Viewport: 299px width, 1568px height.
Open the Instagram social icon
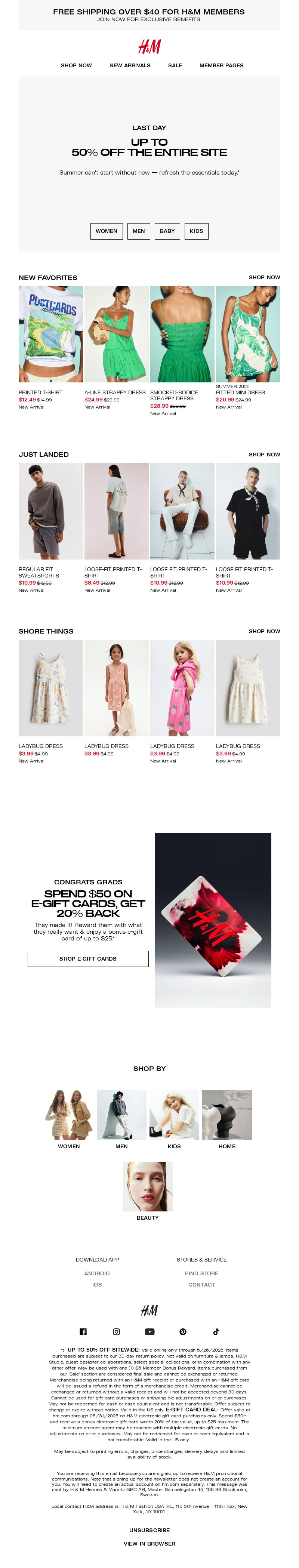[x=116, y=1331]
